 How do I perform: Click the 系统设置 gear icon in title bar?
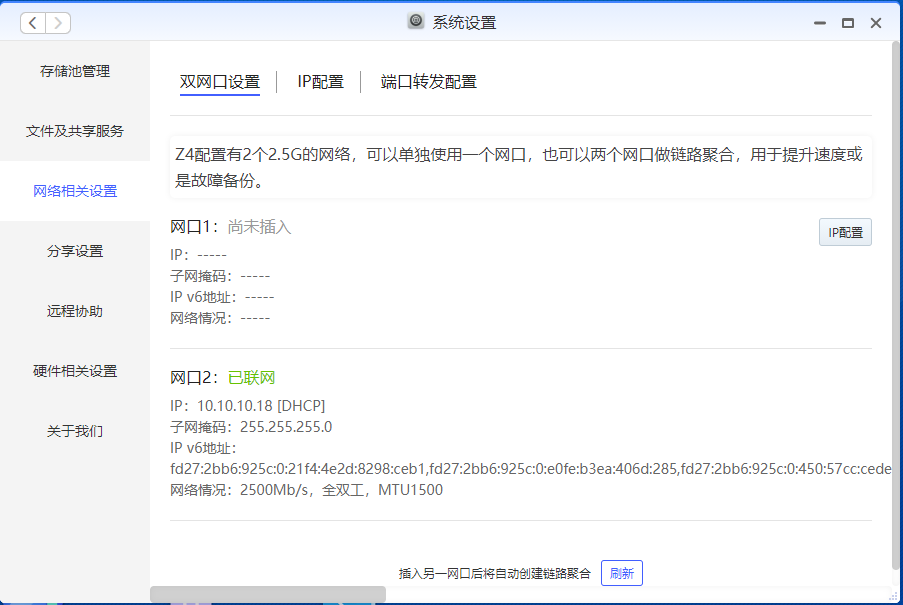tap(416, 22)
